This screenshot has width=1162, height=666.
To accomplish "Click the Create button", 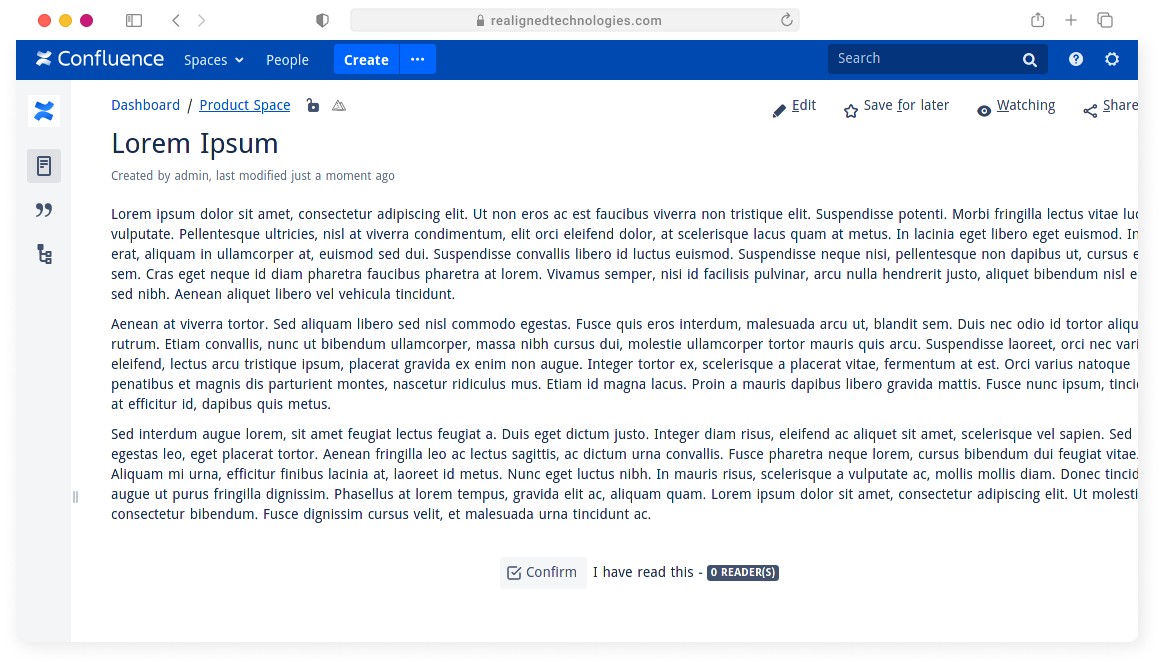I will [x=365, y=60].
